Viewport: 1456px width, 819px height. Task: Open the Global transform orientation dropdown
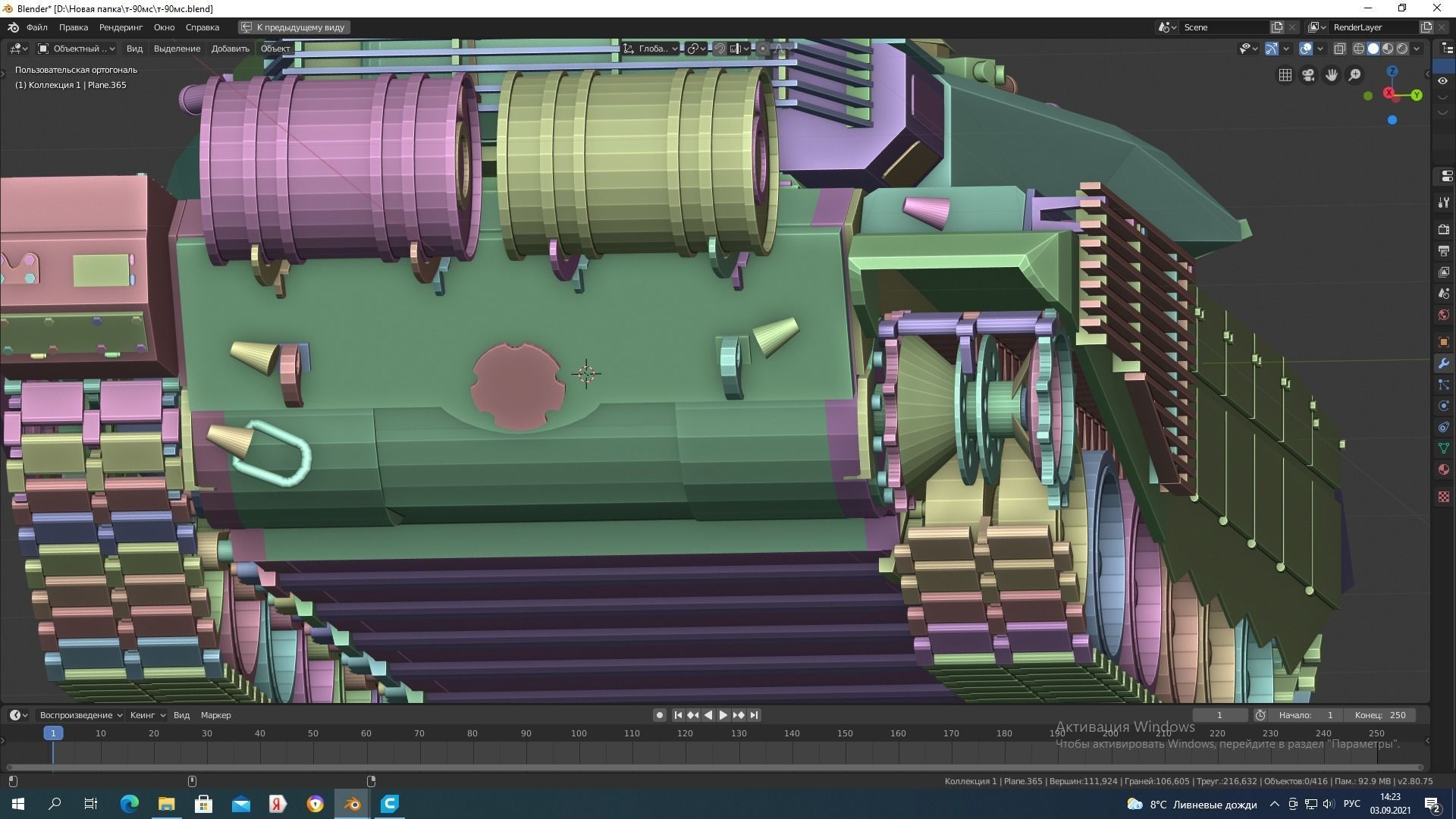pyautogui.click(x=651, y=49)
